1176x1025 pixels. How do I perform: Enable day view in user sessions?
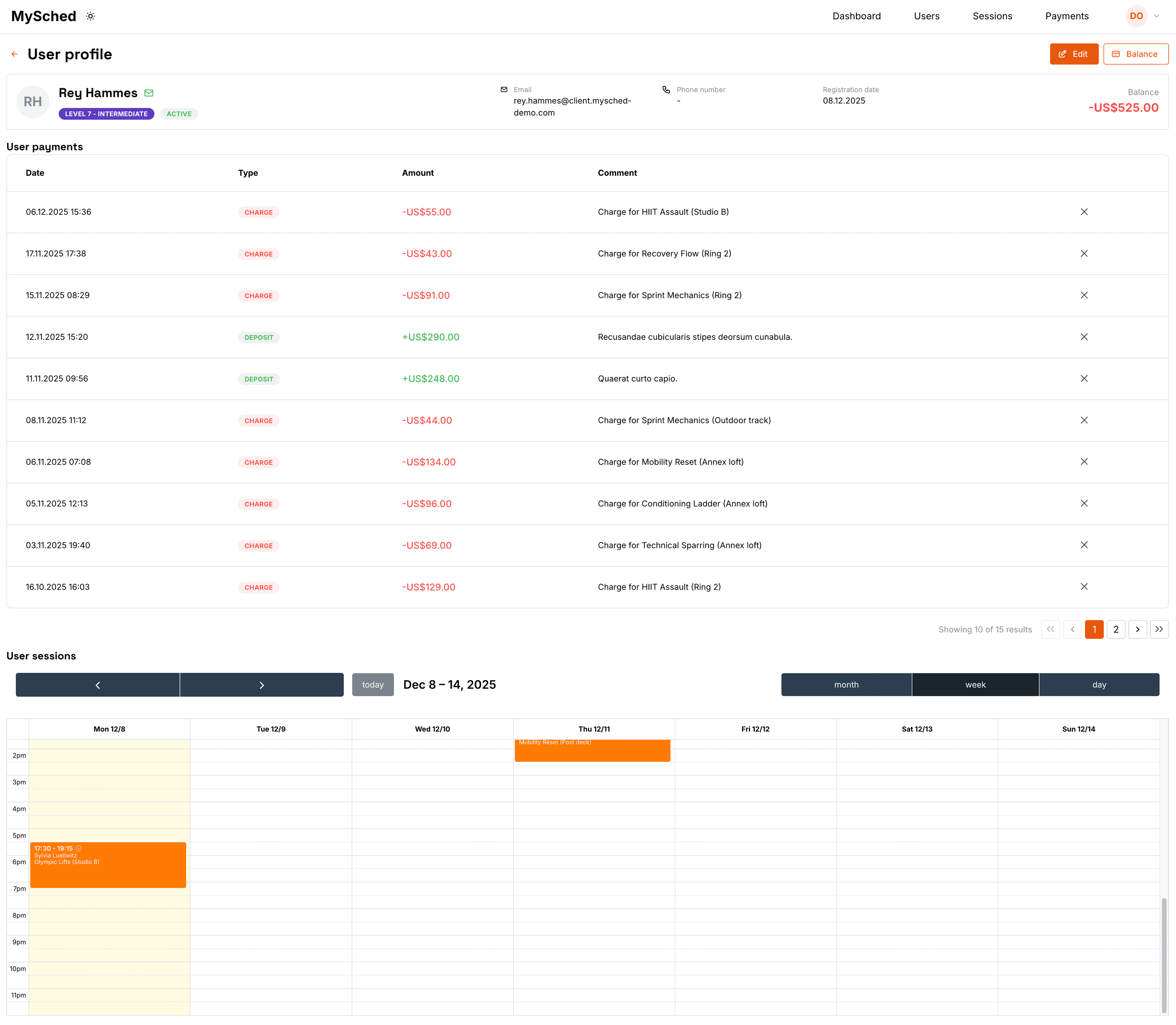click(x=1099, y=684)
